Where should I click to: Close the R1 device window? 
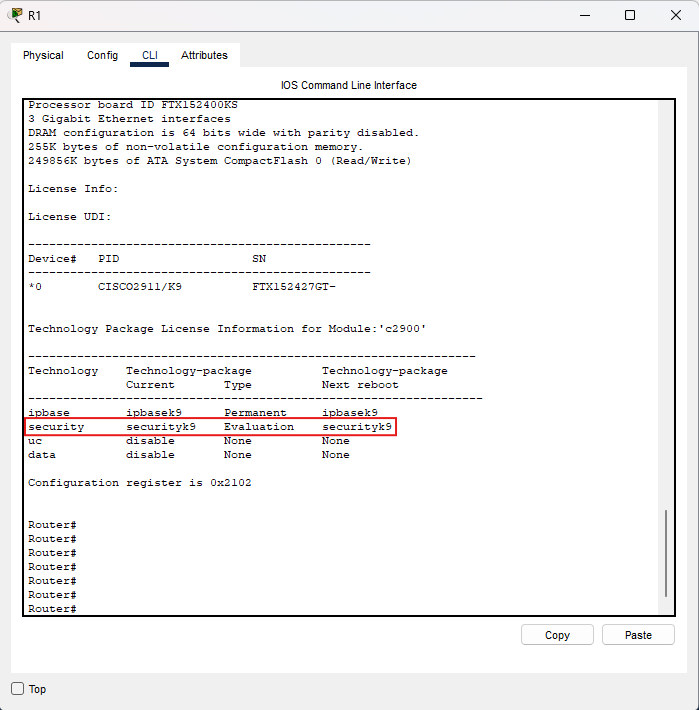[x=675, y=15]
